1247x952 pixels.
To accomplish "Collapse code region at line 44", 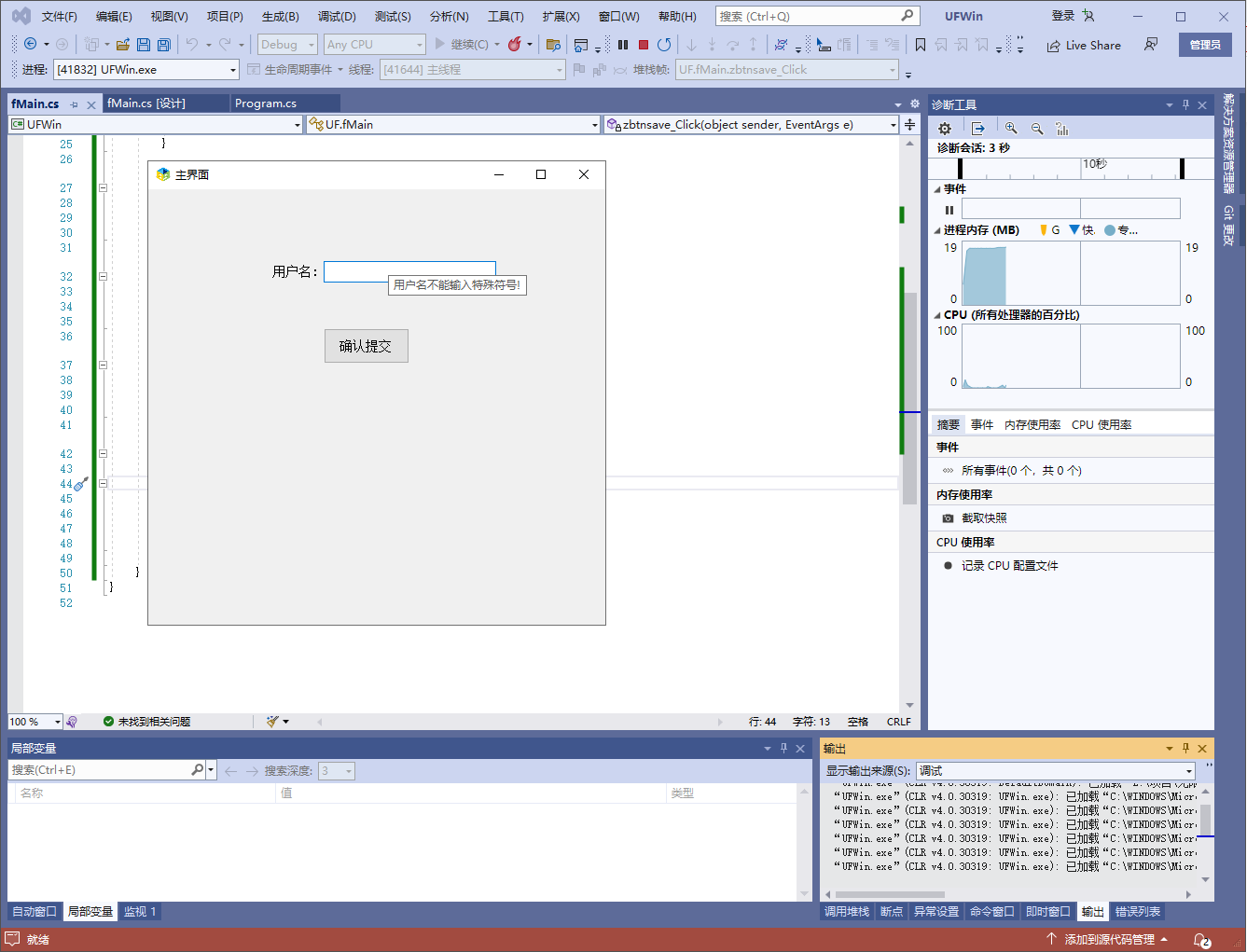I will tap(103, 483).
